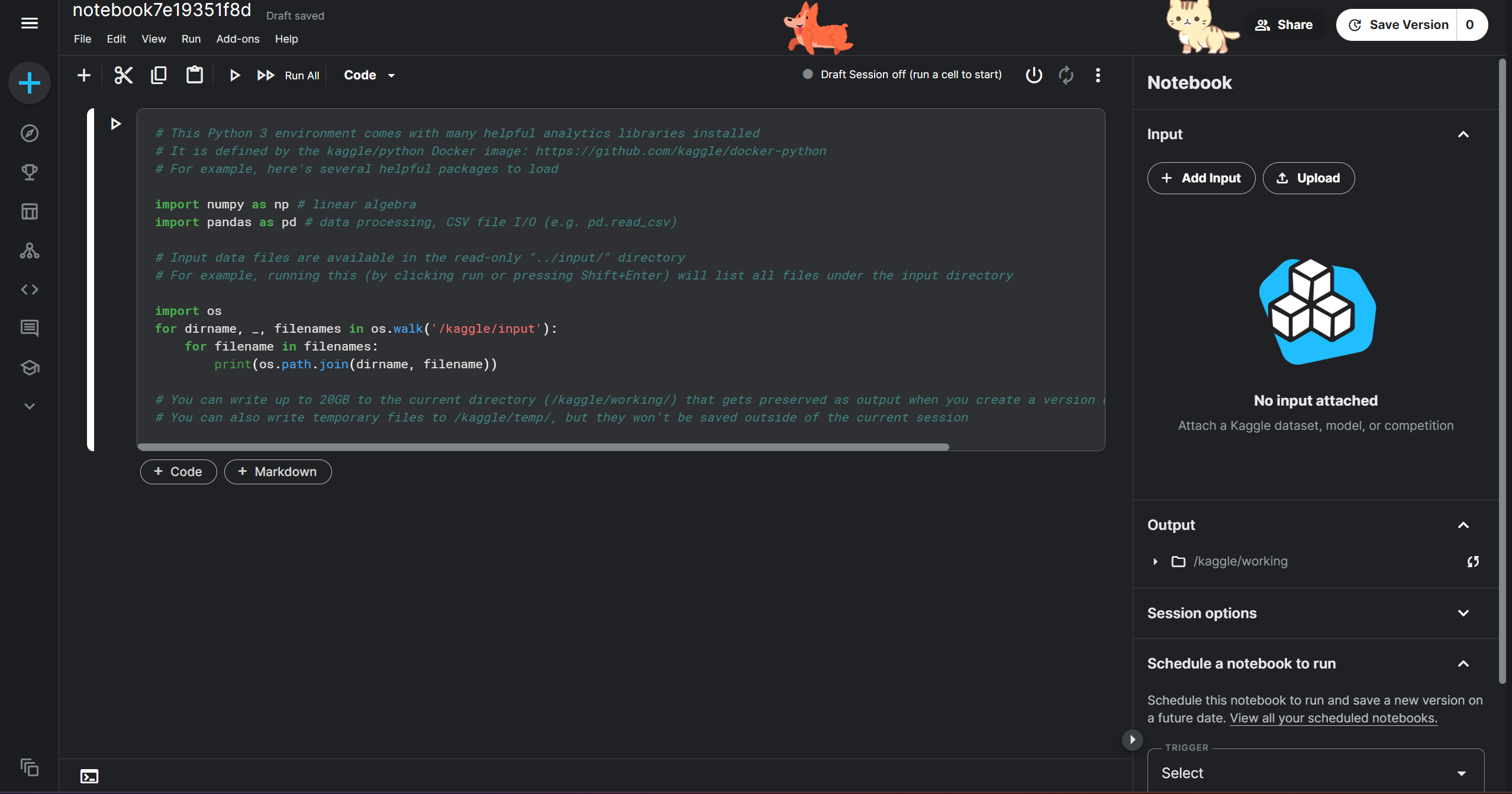Refresh the /kaggle/working output folder
1512x794 pixels.
point(1473,561)
